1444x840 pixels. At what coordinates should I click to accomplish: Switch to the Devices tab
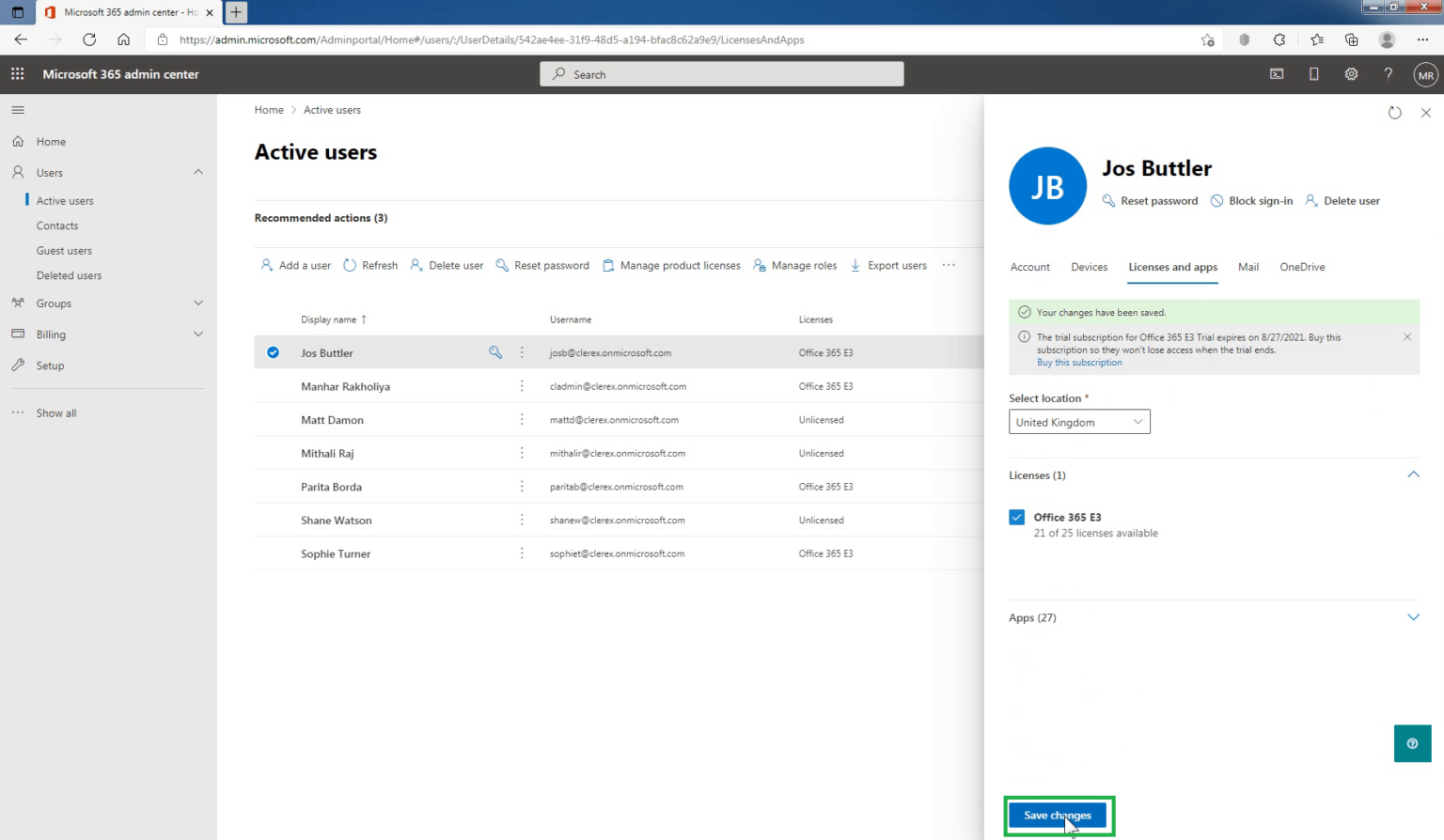pyautogui.click(x=1089, y=267)
